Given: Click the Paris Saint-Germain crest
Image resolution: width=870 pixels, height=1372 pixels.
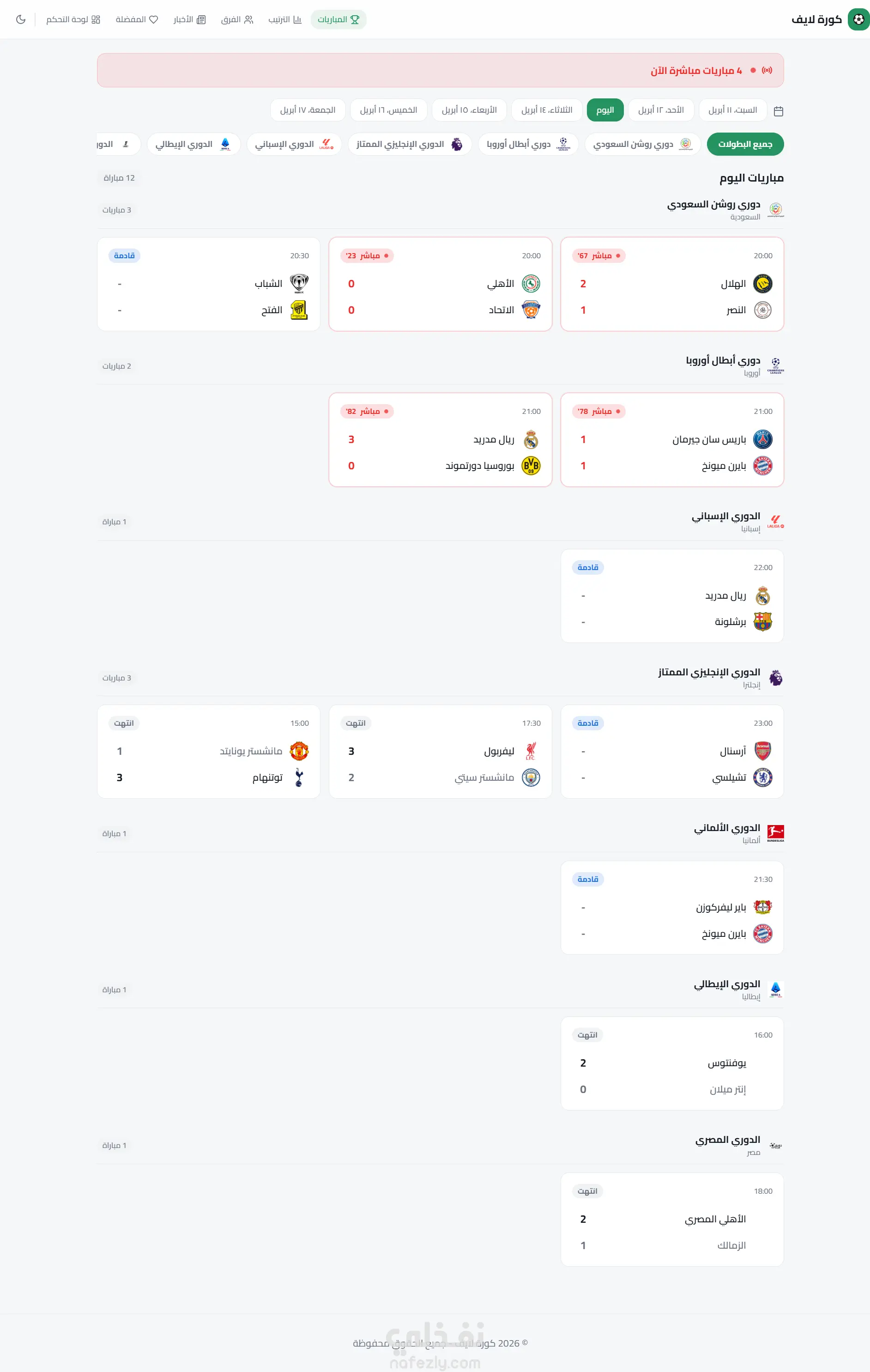Looking at the screenshot, I should point(762,439).
